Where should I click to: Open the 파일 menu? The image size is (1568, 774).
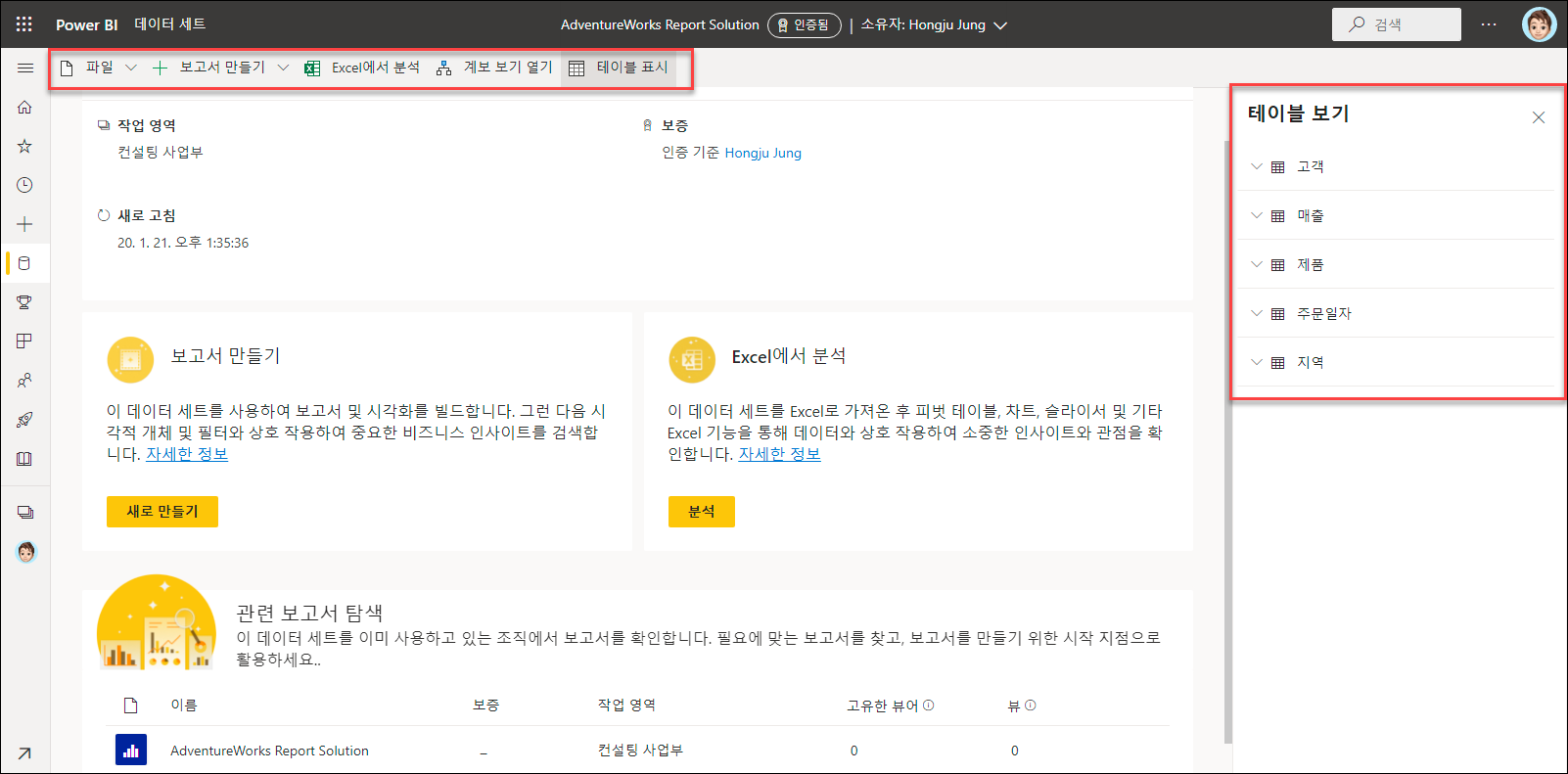pyautogui.click(x=99, y=68)
